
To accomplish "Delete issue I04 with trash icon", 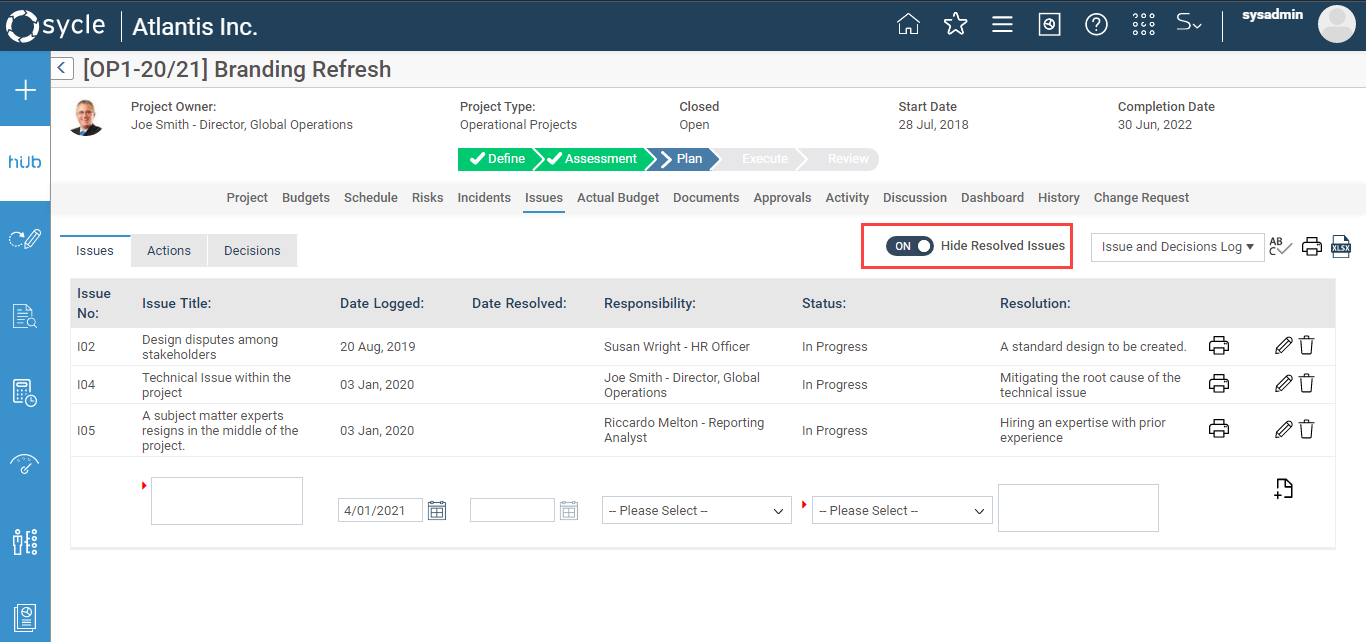I will [x=1306, y=383].
